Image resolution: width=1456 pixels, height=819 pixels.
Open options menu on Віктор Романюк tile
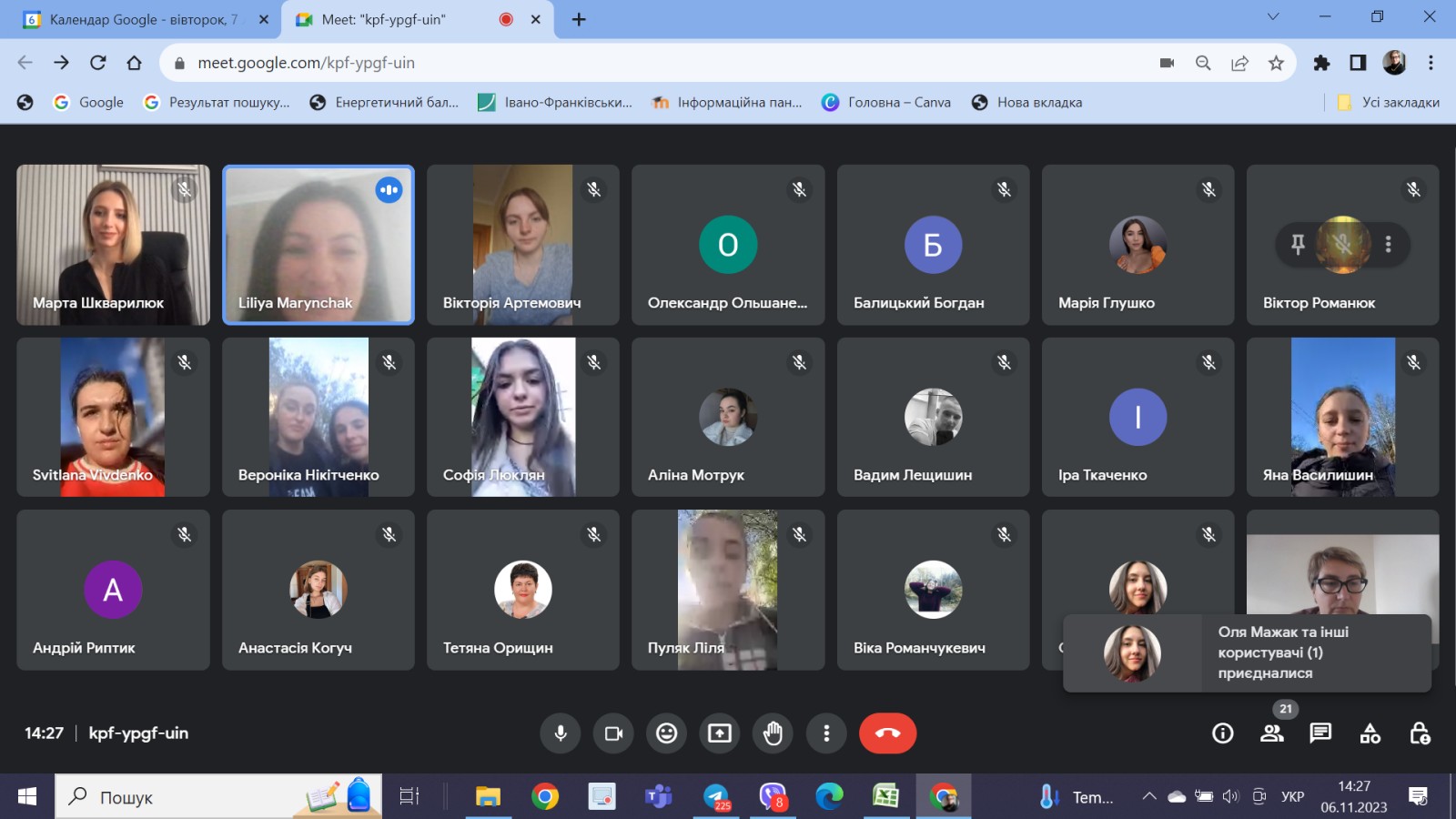pyautogui.click(x=1388, y=244)
